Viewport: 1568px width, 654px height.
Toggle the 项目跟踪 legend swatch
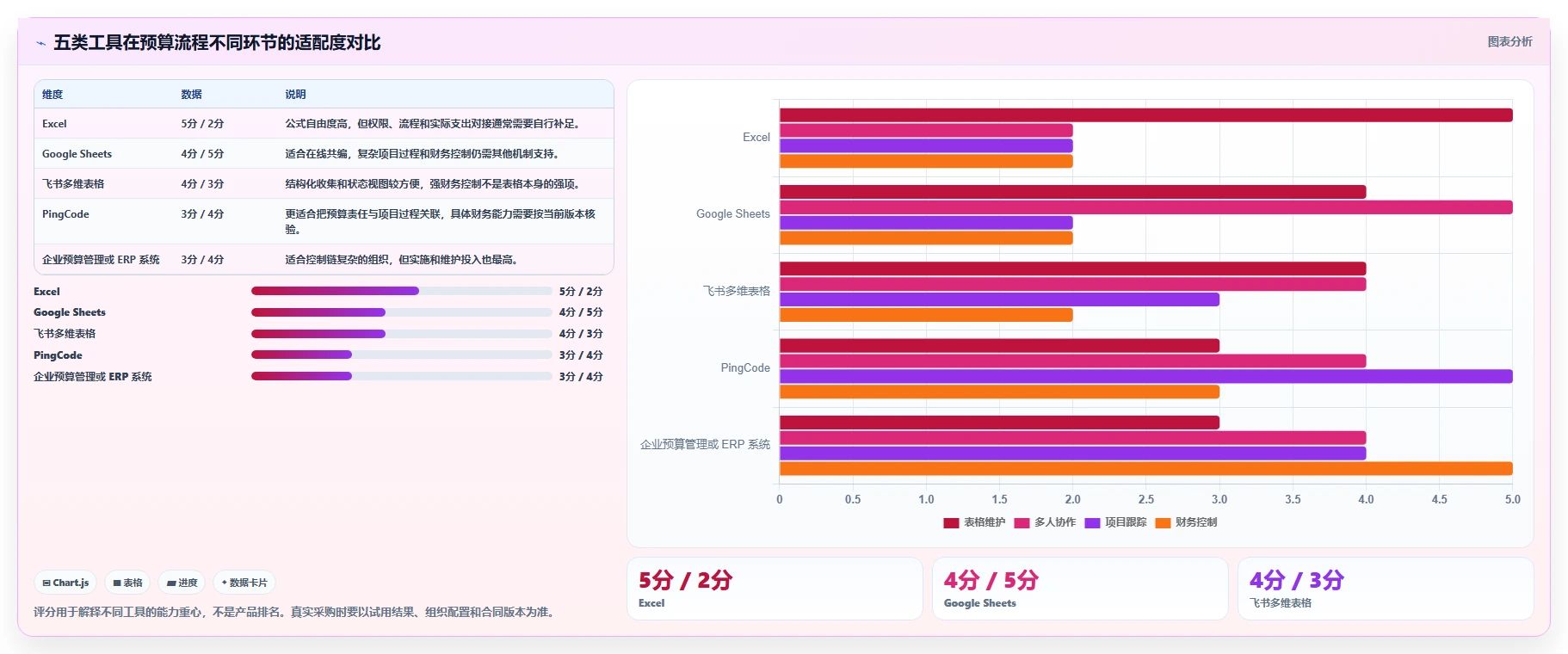coord(1092,522)
